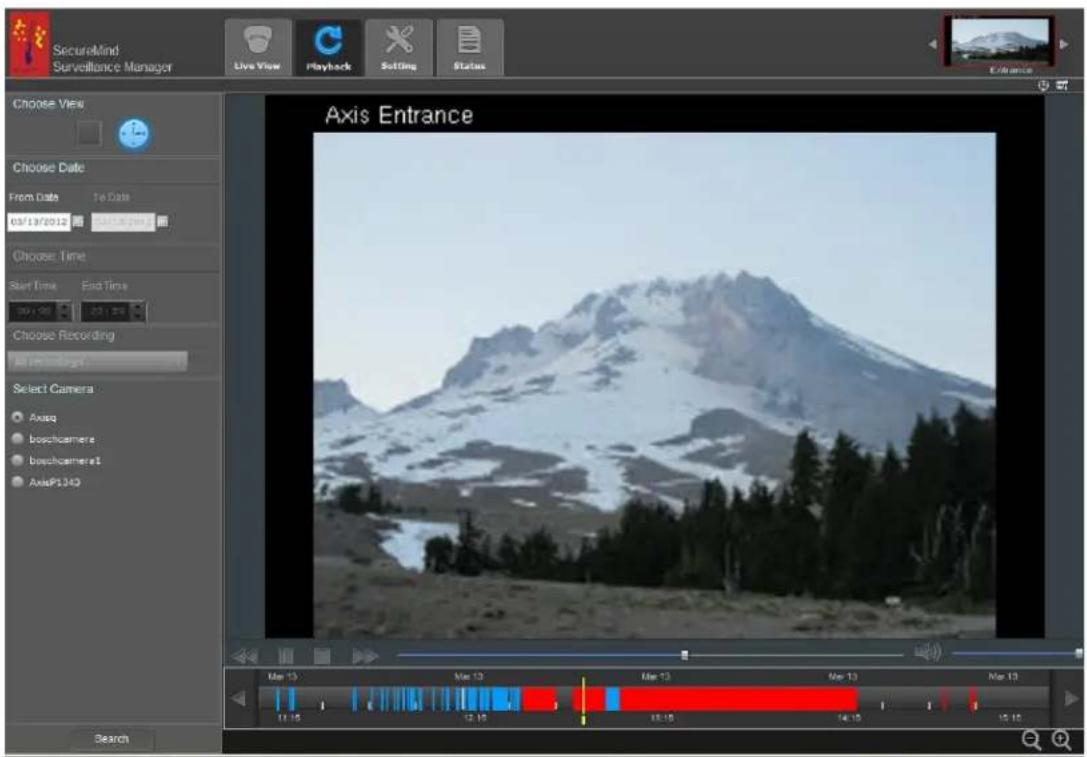Image resolution: width=1087 pixels, height=757 pixels.
Task: Open the Status tab
Action: tap(469, 47)
